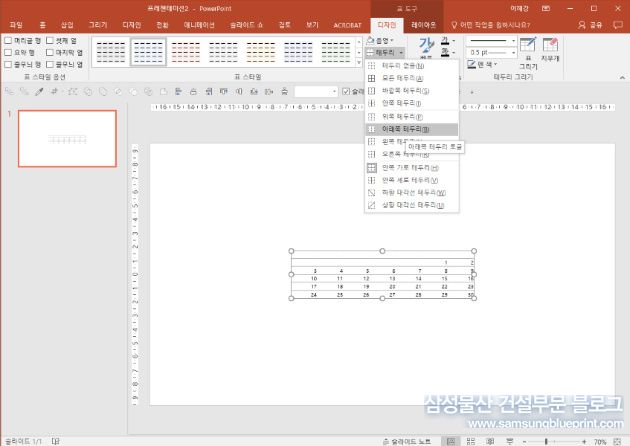
Task: Select the Draw Table (표 그리기) tool
Action: pyautogui.click(x=528, y=53)
